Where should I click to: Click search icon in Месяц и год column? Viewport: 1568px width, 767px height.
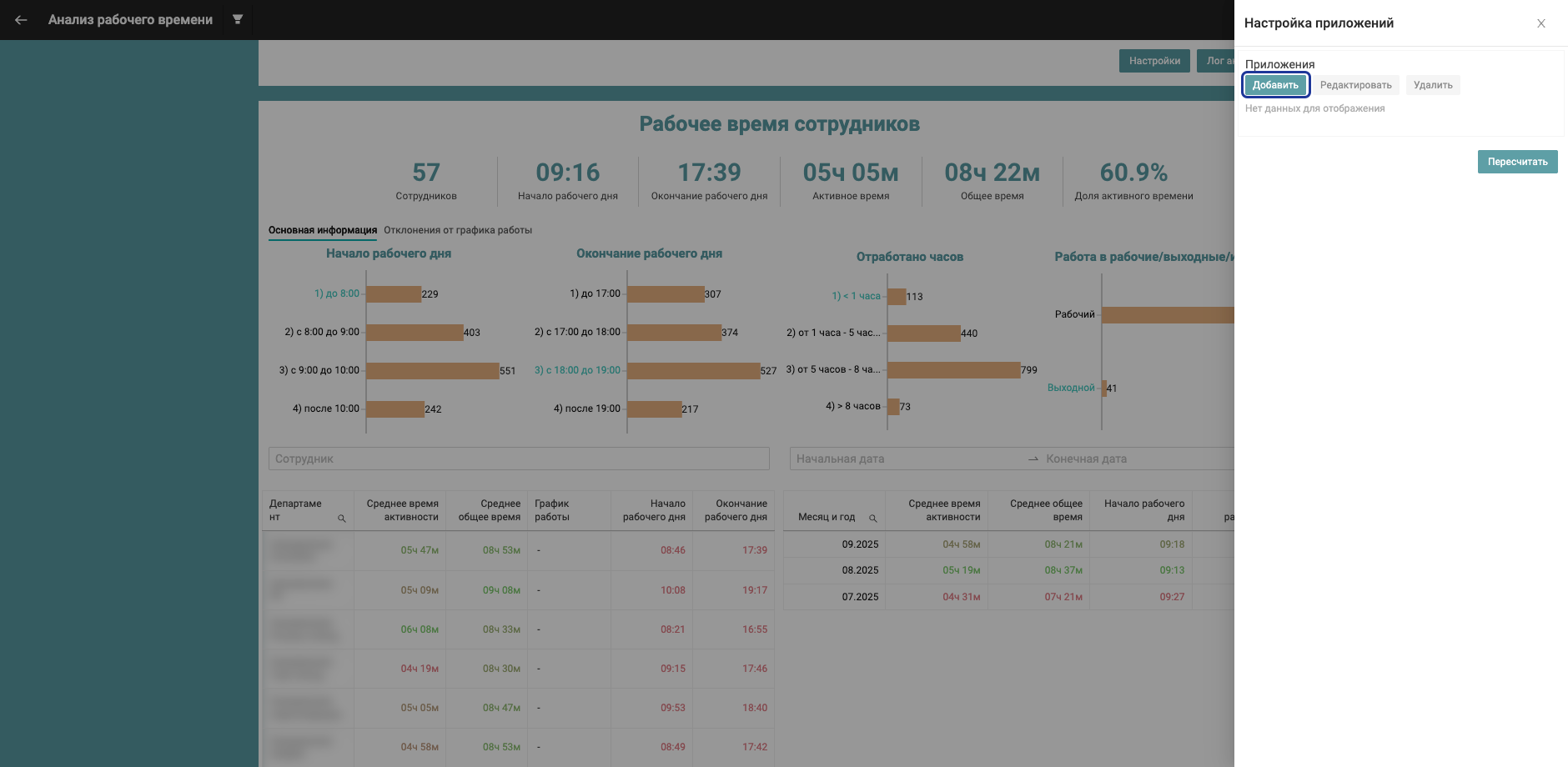tap(872, 519)
